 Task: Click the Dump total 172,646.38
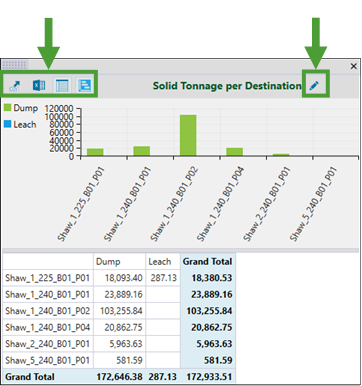point(119,377)
